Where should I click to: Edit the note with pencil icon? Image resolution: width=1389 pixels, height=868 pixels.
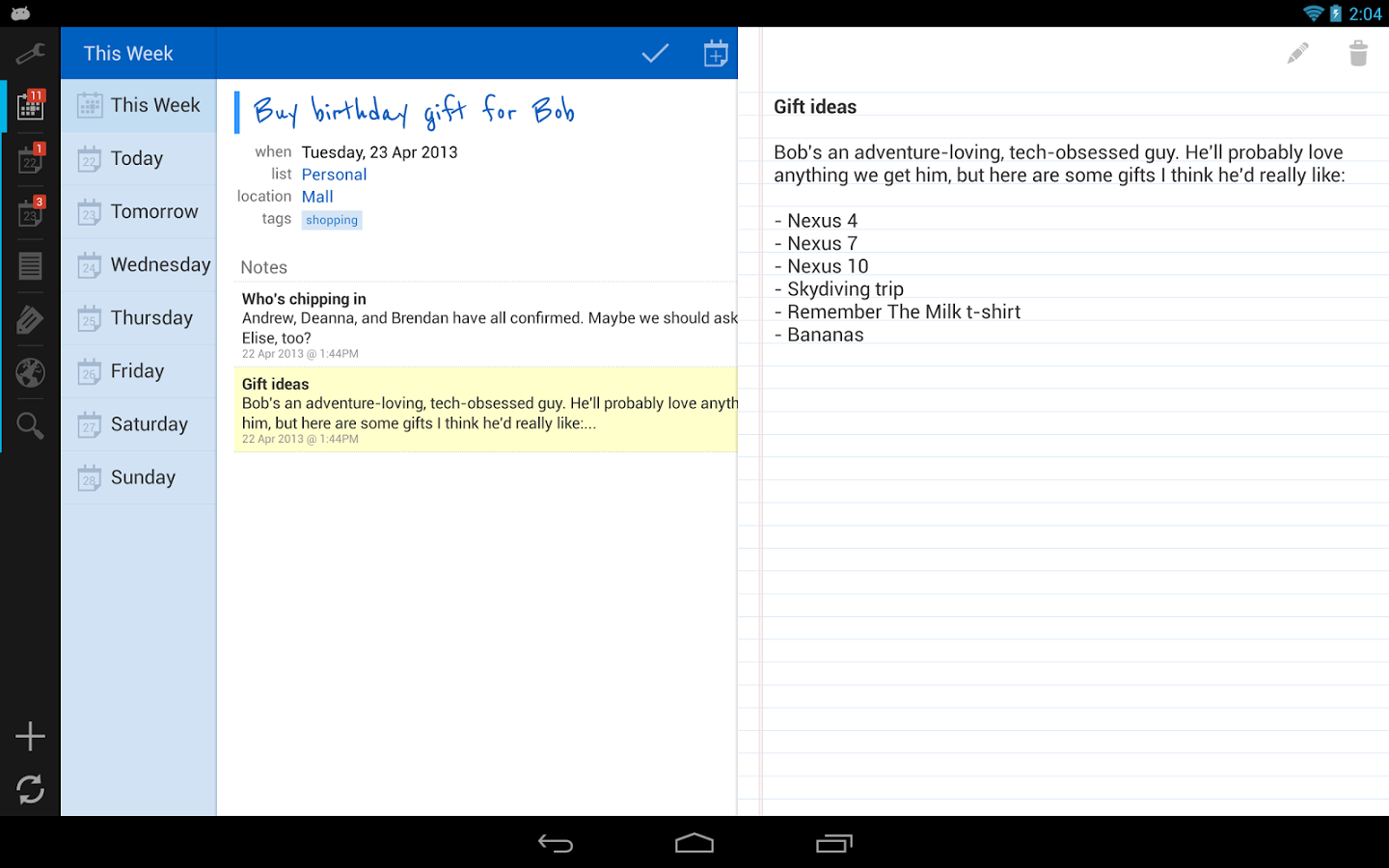click(1298, 53)
